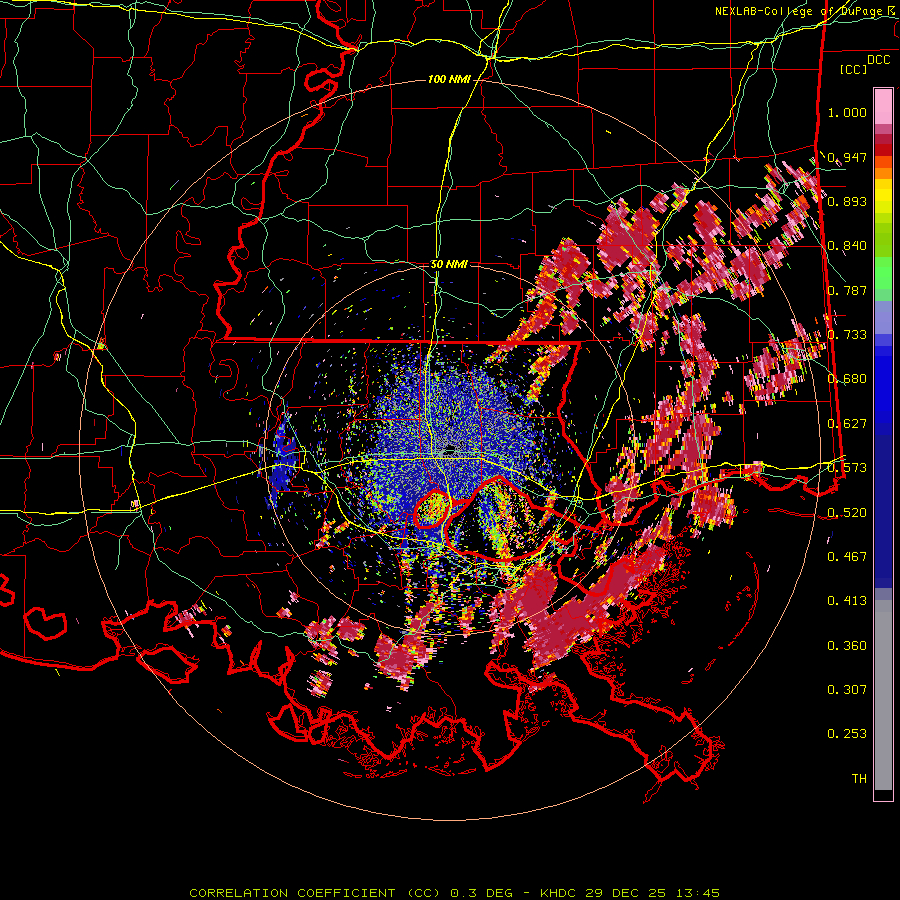This screenshot has width=900, height=900.
Task: Click the 1.000 value on the color scale
Action: point(847,112)
